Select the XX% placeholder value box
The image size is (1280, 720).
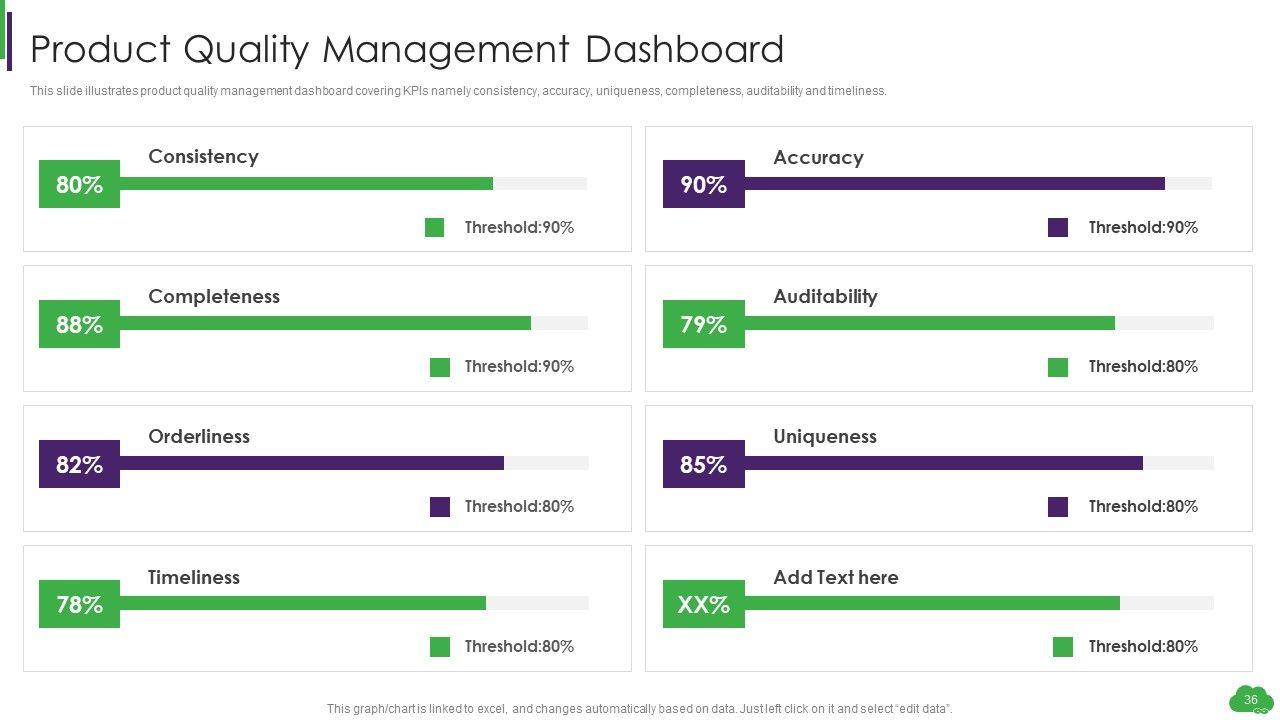click(703, 604)
